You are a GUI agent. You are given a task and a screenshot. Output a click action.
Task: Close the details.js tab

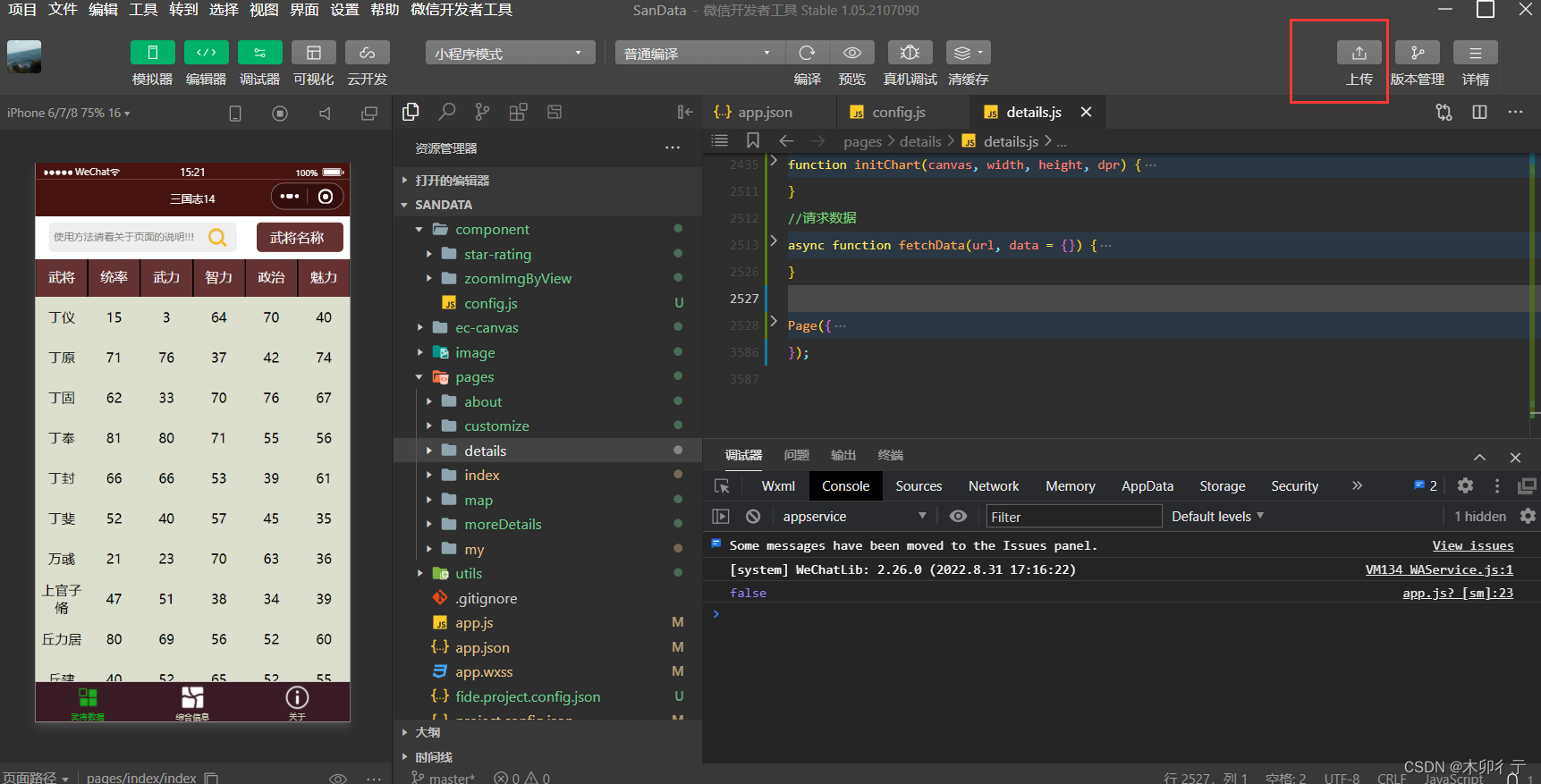pos(1086,112)
